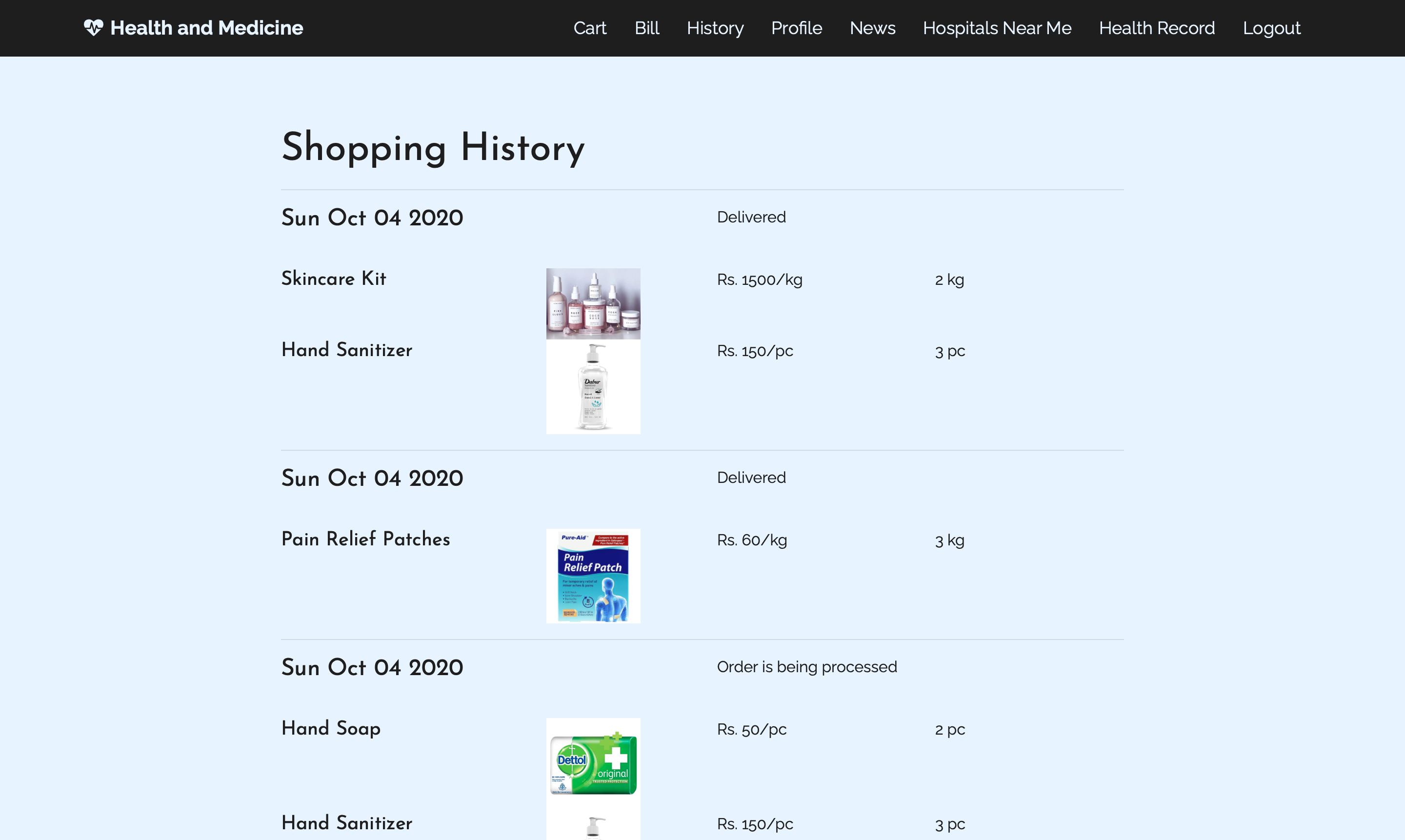Click the heartbeat logo icon
Screen dimensions: 1405x840
[x=93, y=28]
